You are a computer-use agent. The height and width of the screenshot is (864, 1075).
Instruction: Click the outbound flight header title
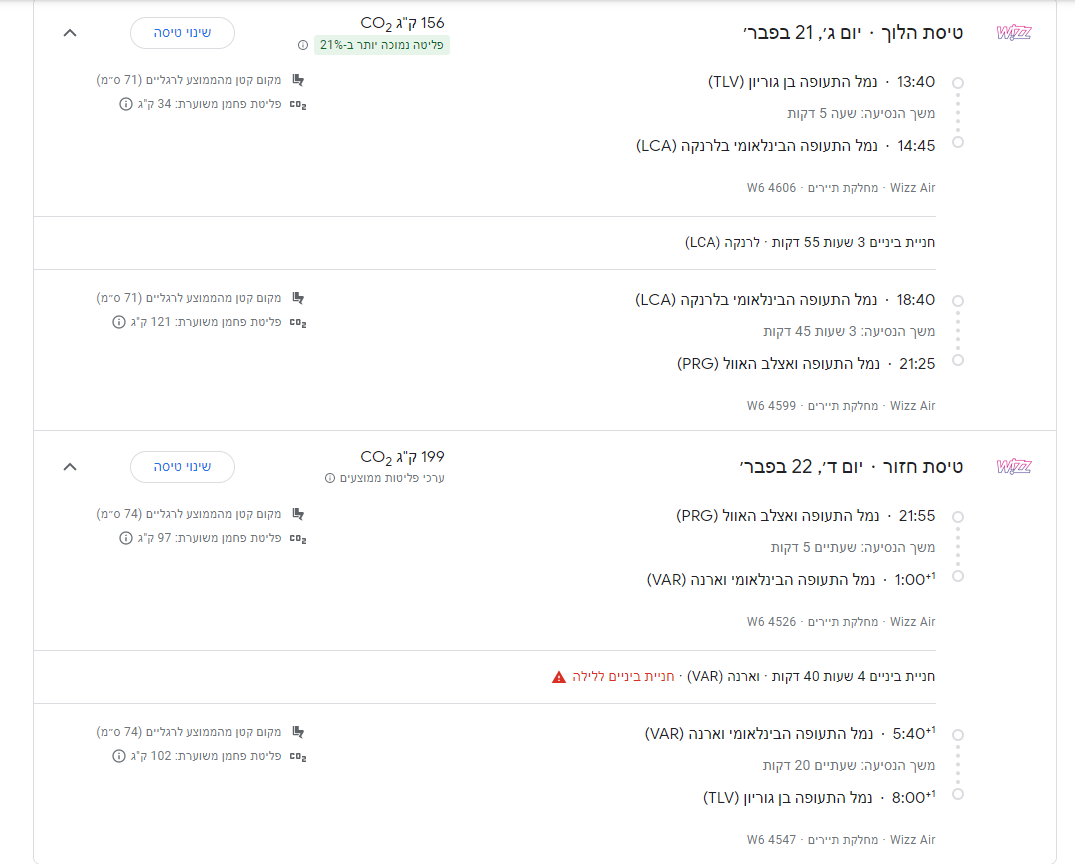click(x=851, y=32)
